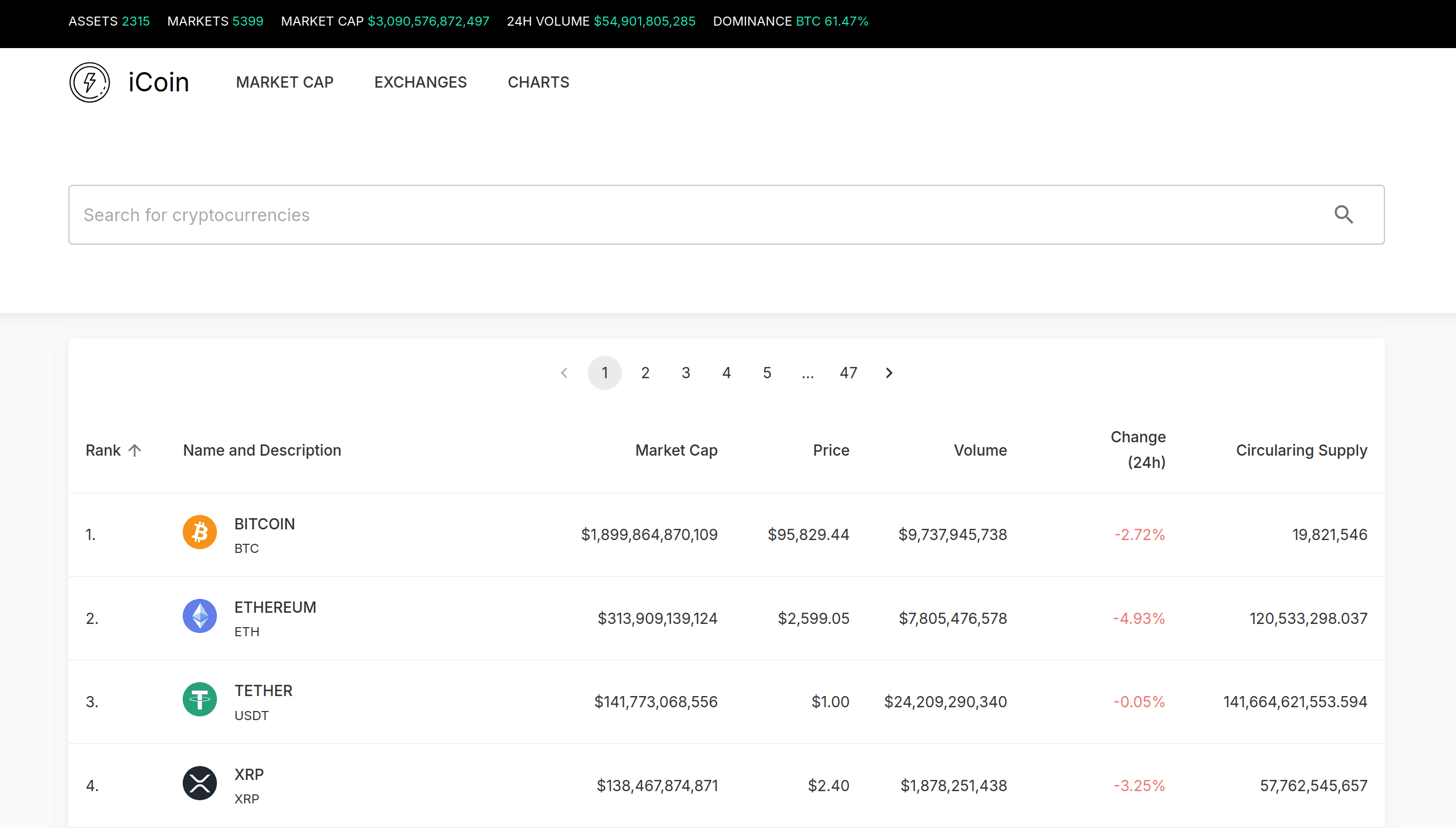This screenshot has width=1456, height=828.
Task: Open CHARTS nav item
Action: (x=539, y=82)
